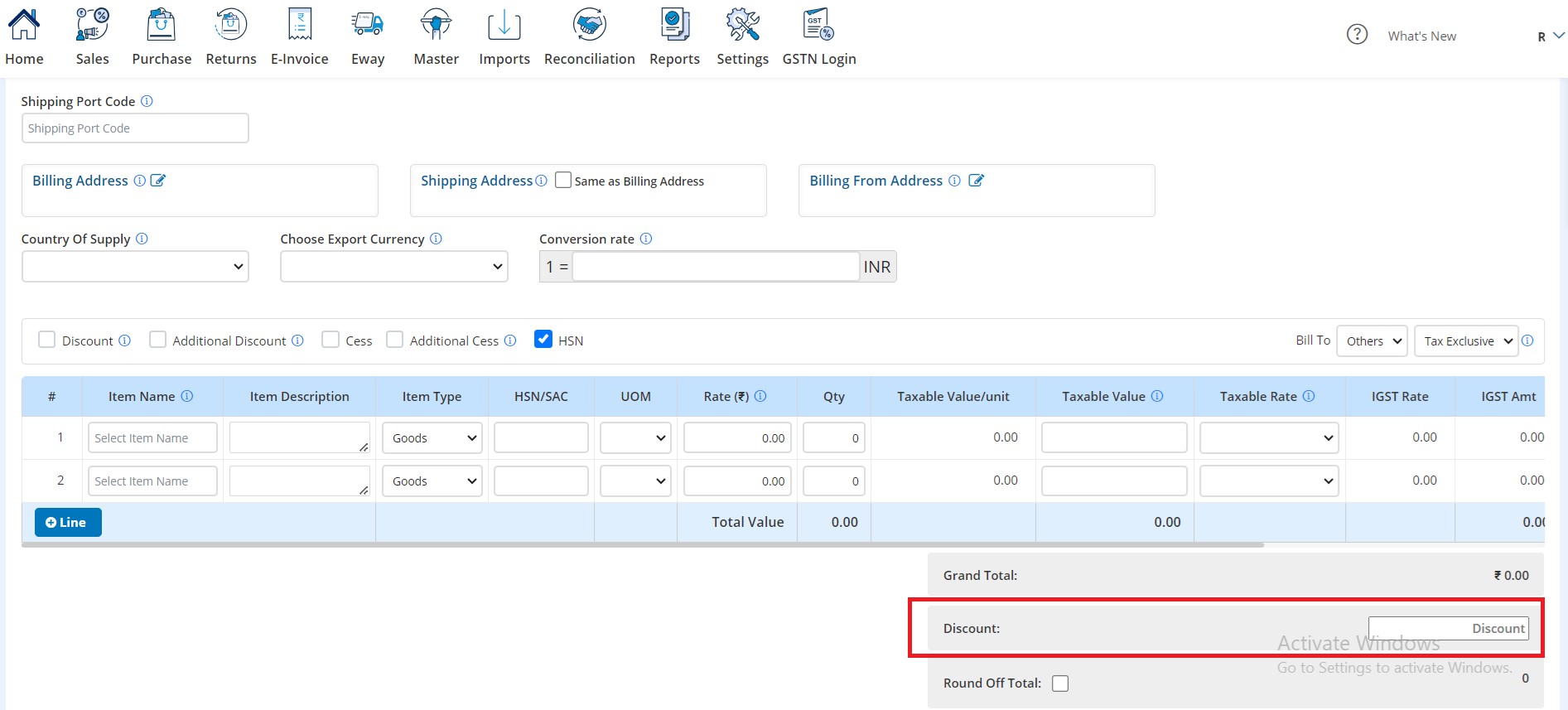Screen dimensions: 1568x710
Task: Open the Master module icon
Action: pyautogui.click(x=436, y=25)
